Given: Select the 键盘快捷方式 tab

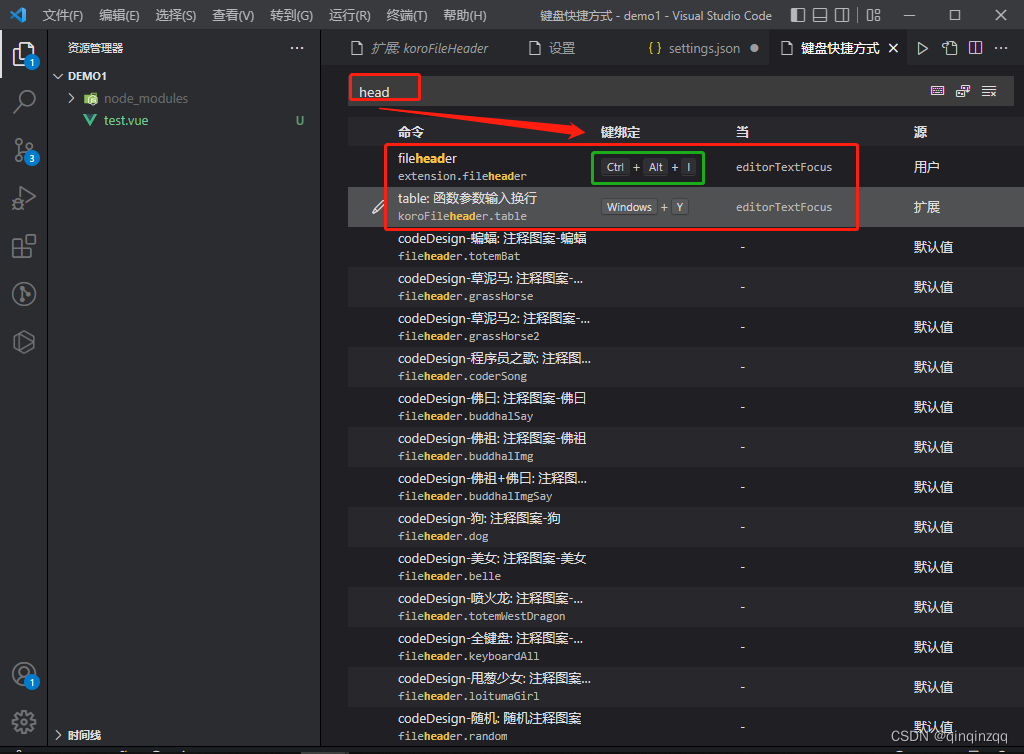Looking at the screenshot, I should click(839, 48).
